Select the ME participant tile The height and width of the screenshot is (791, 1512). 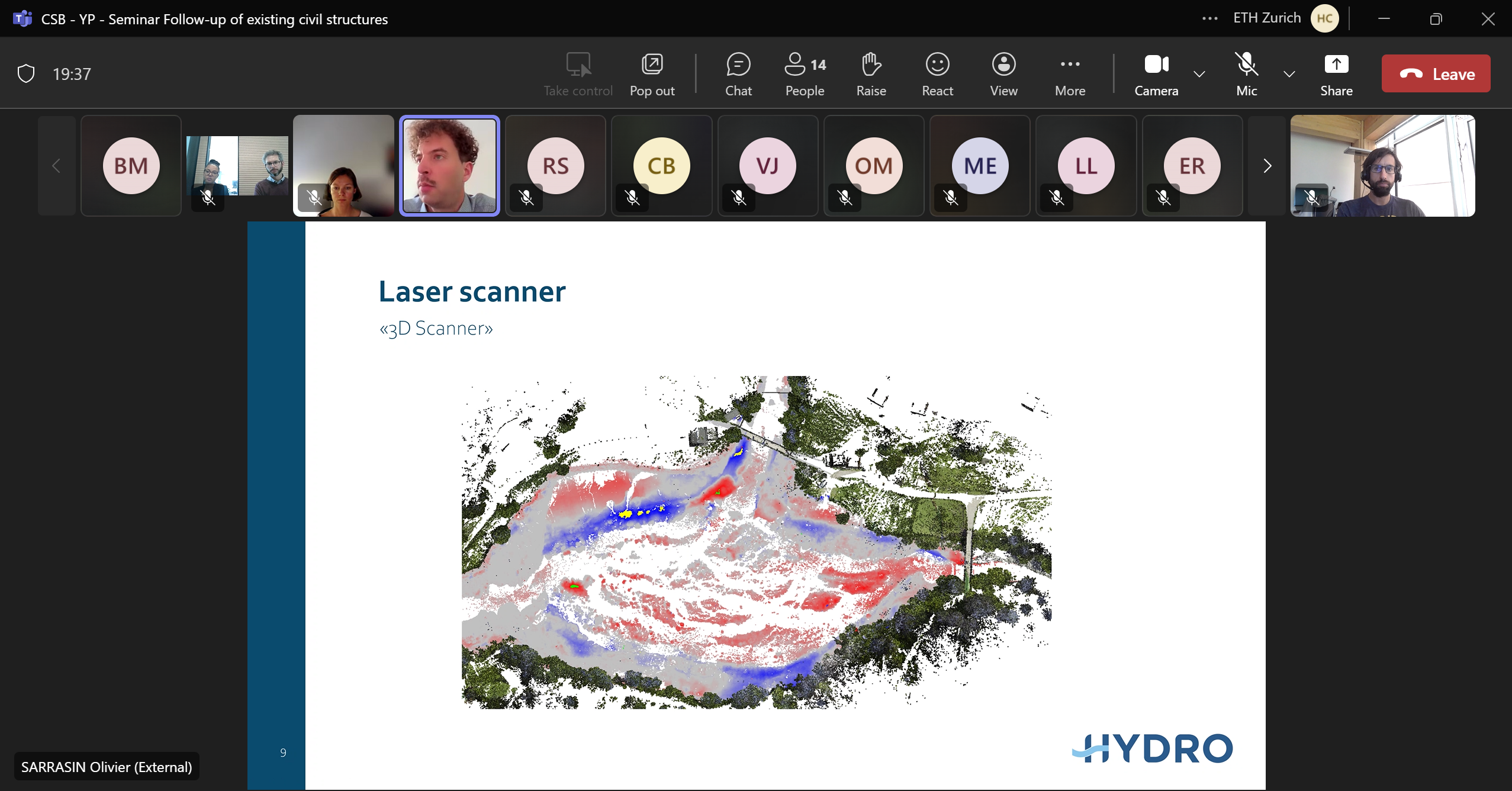980,166
